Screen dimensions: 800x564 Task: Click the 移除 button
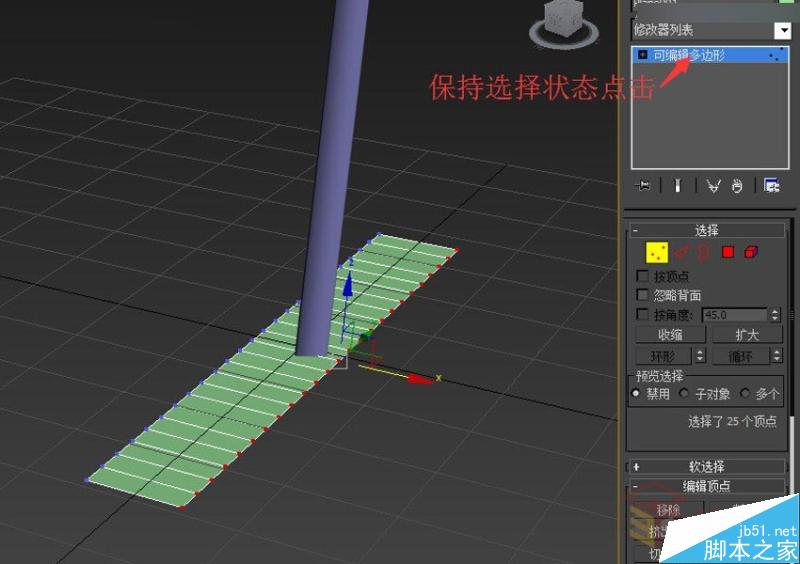[668, 509]
